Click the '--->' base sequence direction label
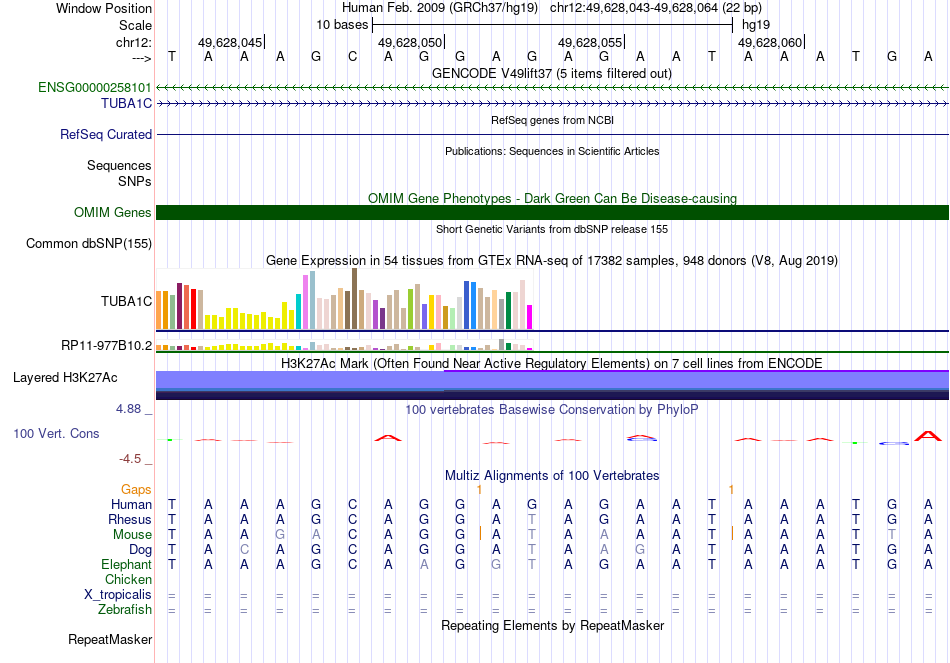Screen dimensions: 950x663 [x=142, y=58]
